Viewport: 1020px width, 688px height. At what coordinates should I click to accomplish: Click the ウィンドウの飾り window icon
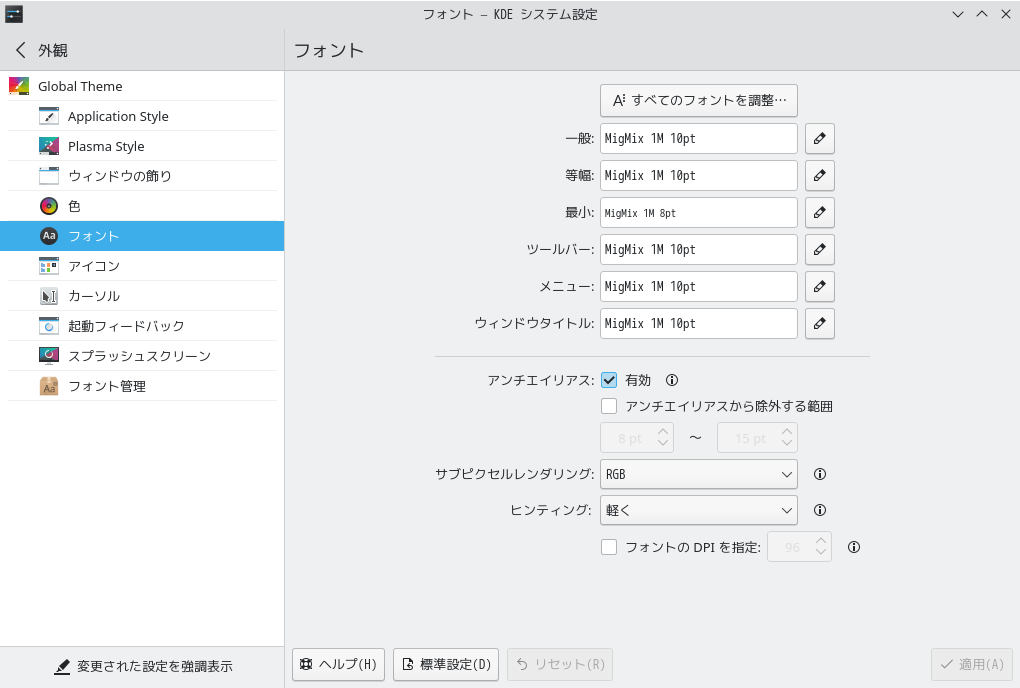[49, 176]
